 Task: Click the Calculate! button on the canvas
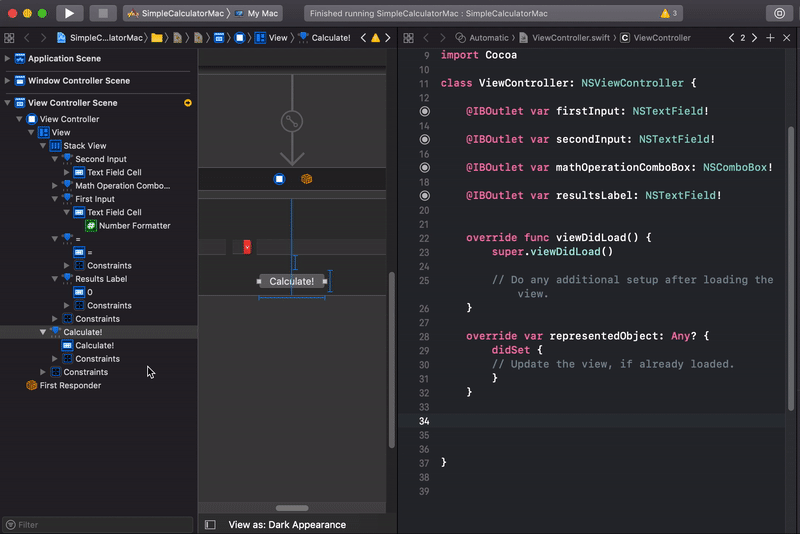(x=292, y=281)
